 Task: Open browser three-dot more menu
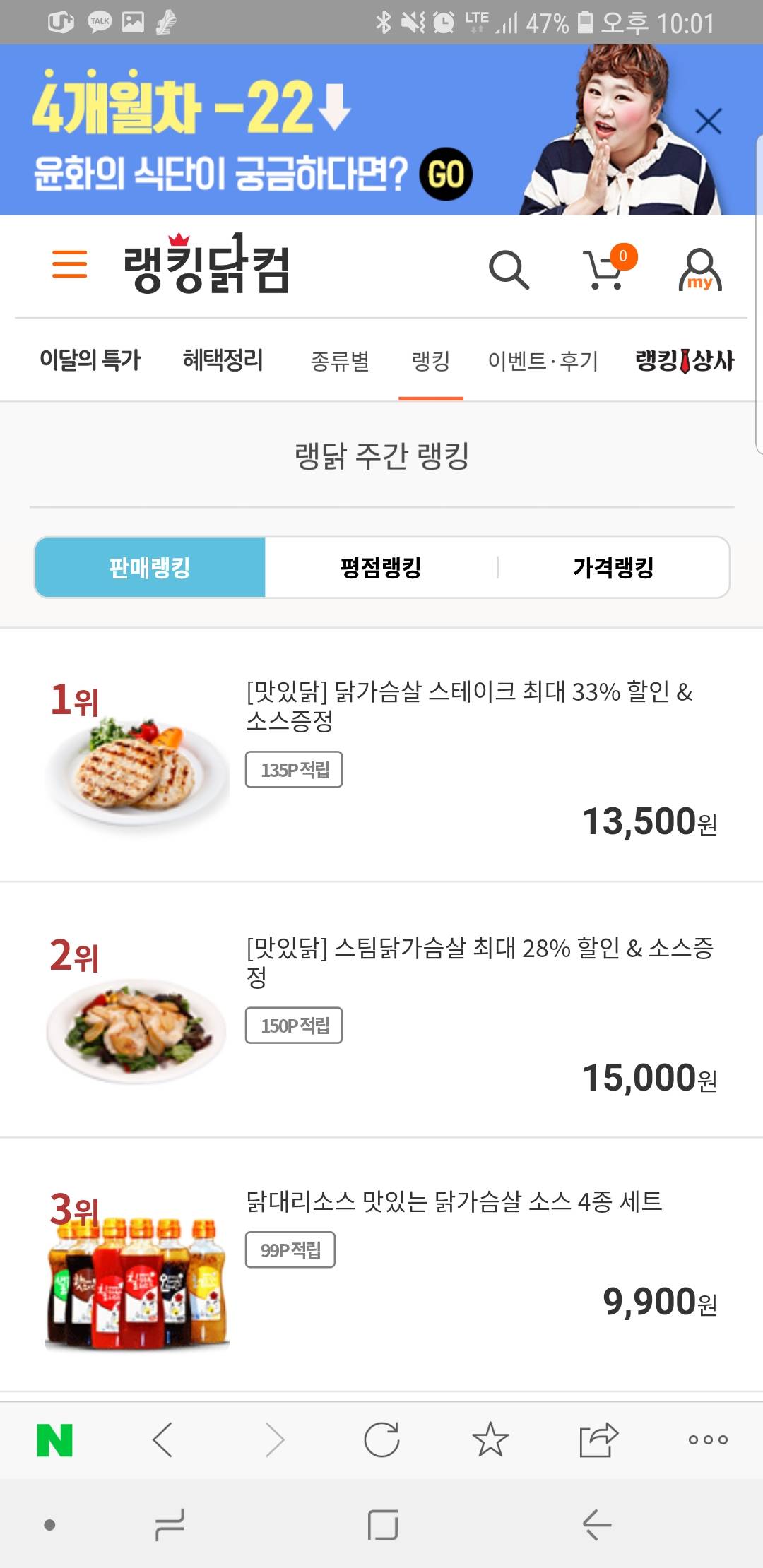708,1439
